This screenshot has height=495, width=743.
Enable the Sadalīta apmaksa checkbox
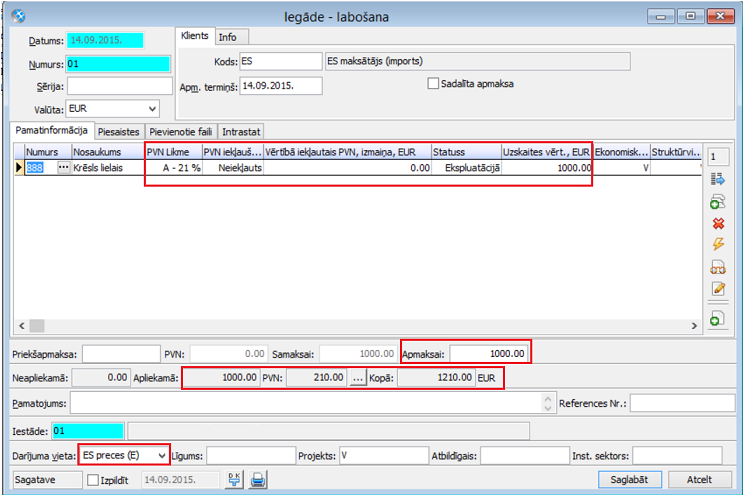coord(433,84)
